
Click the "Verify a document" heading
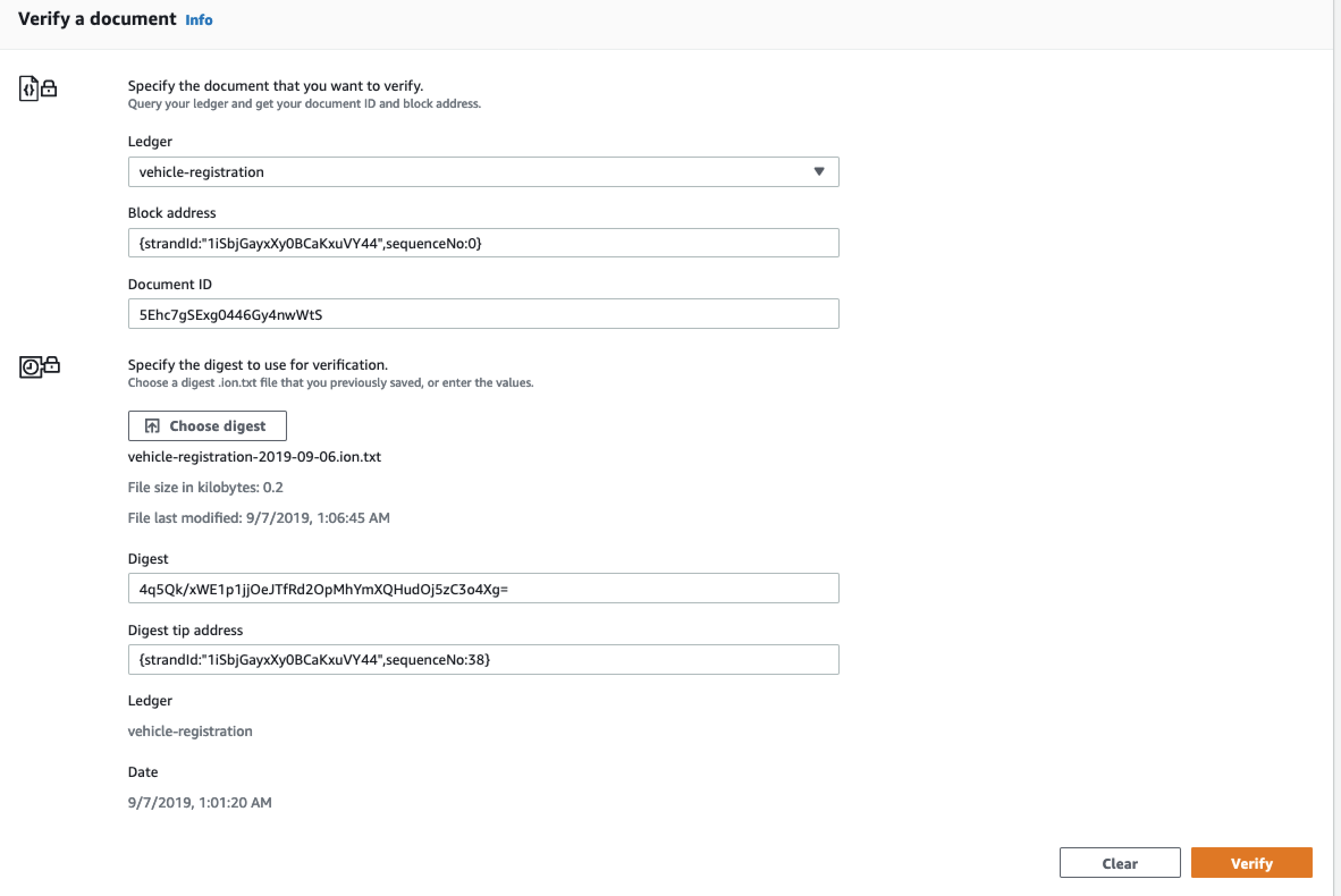(97, 19)
